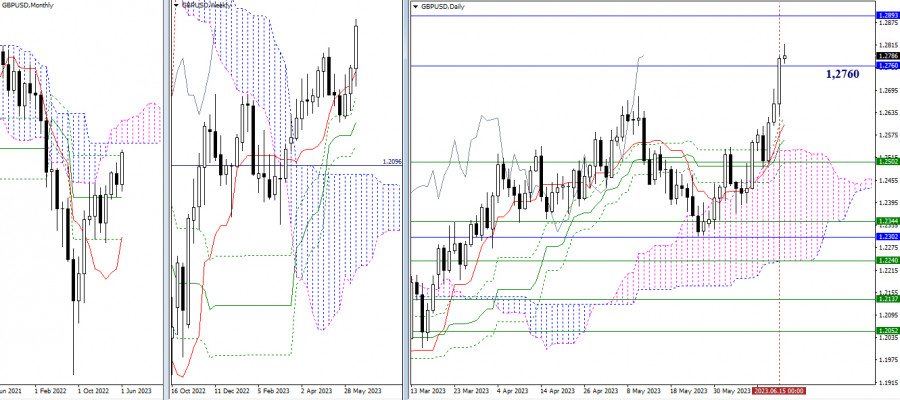Click the black 1.2786 current price tag
The height and width of the screenshot is (400, 900).
click(887, 57)
